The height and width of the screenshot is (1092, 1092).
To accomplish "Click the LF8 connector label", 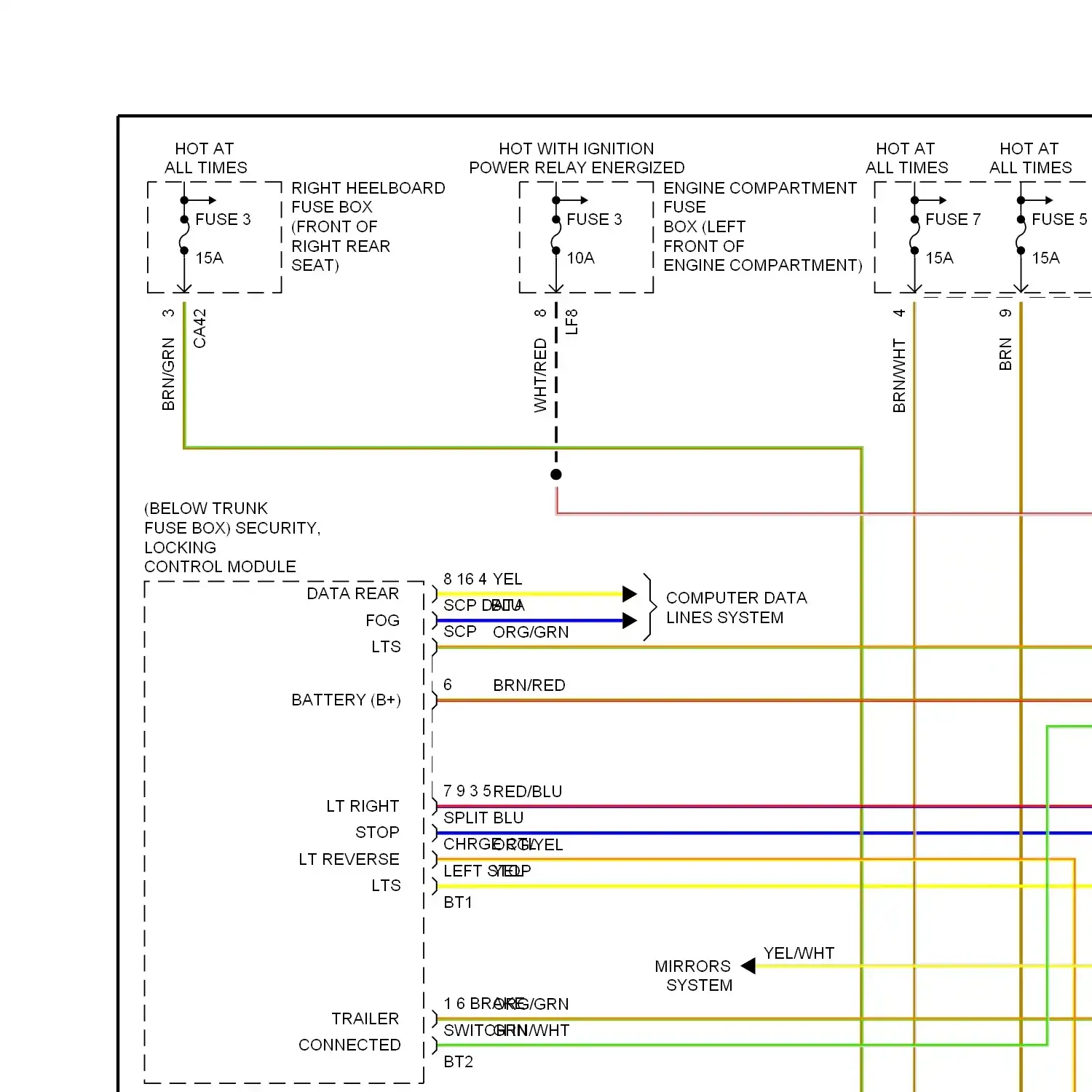I will 571,322.
